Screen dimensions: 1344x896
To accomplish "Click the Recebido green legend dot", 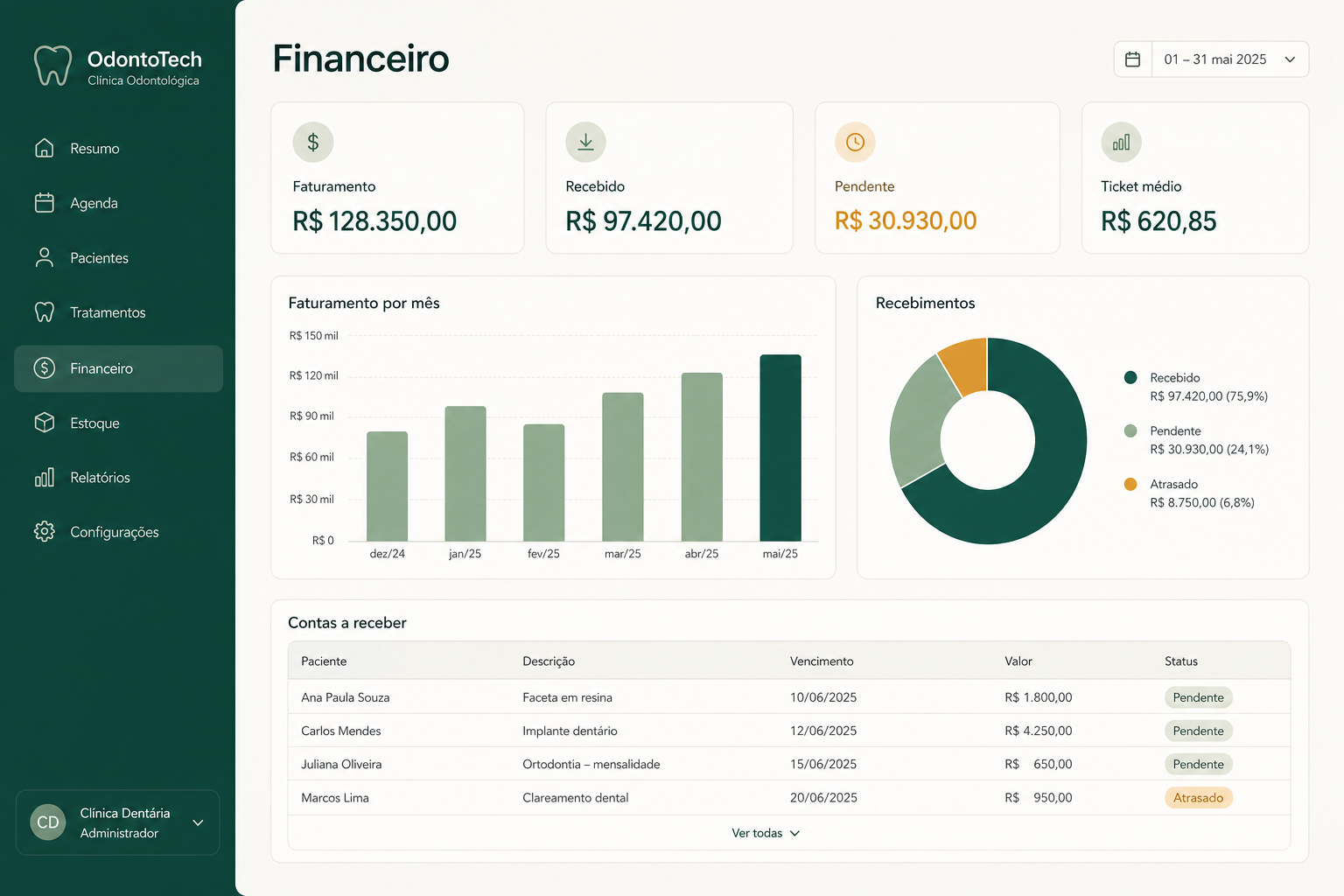I will point(1130,378).
